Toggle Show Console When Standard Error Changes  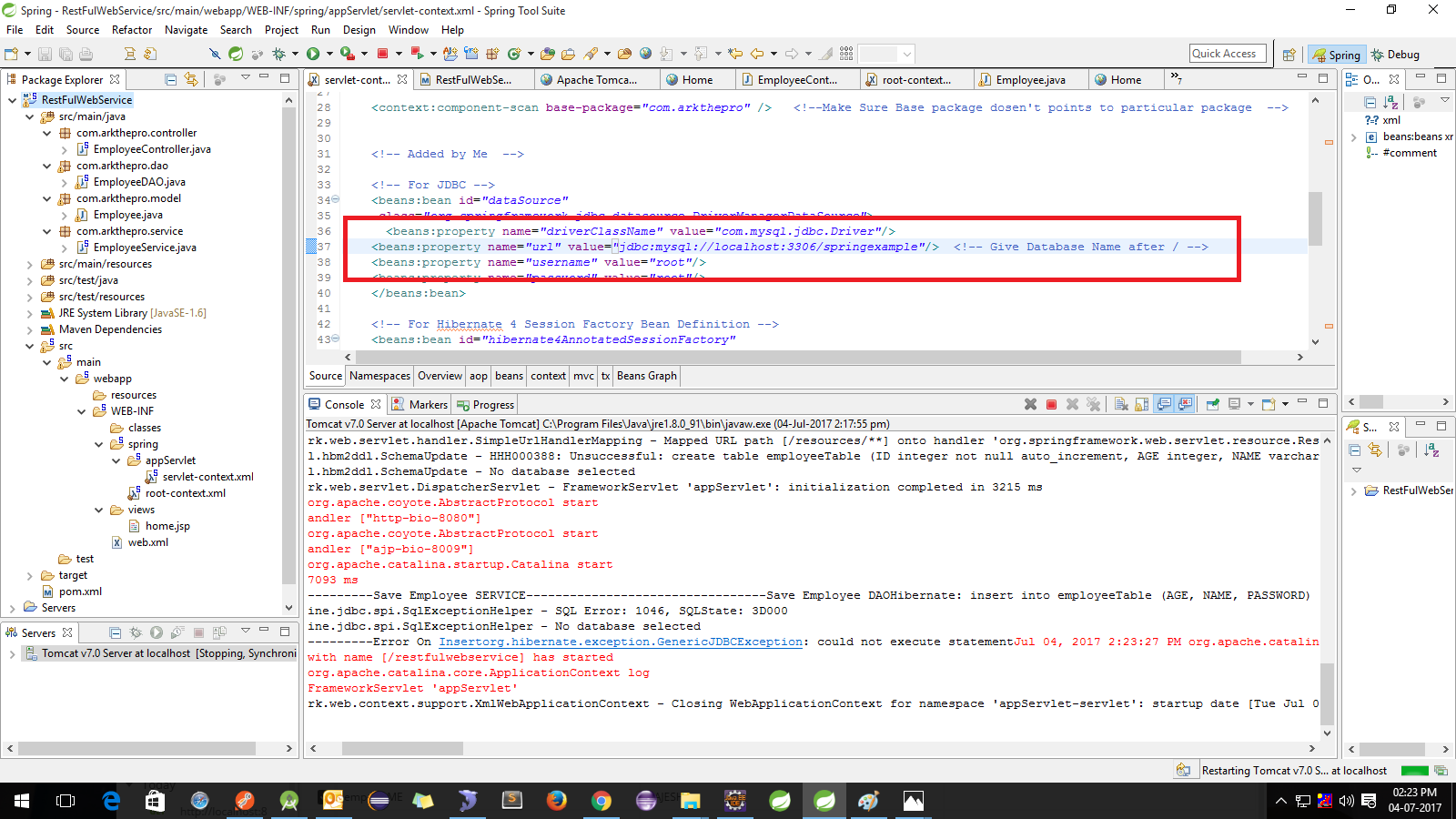click(x=1184, y=404)
